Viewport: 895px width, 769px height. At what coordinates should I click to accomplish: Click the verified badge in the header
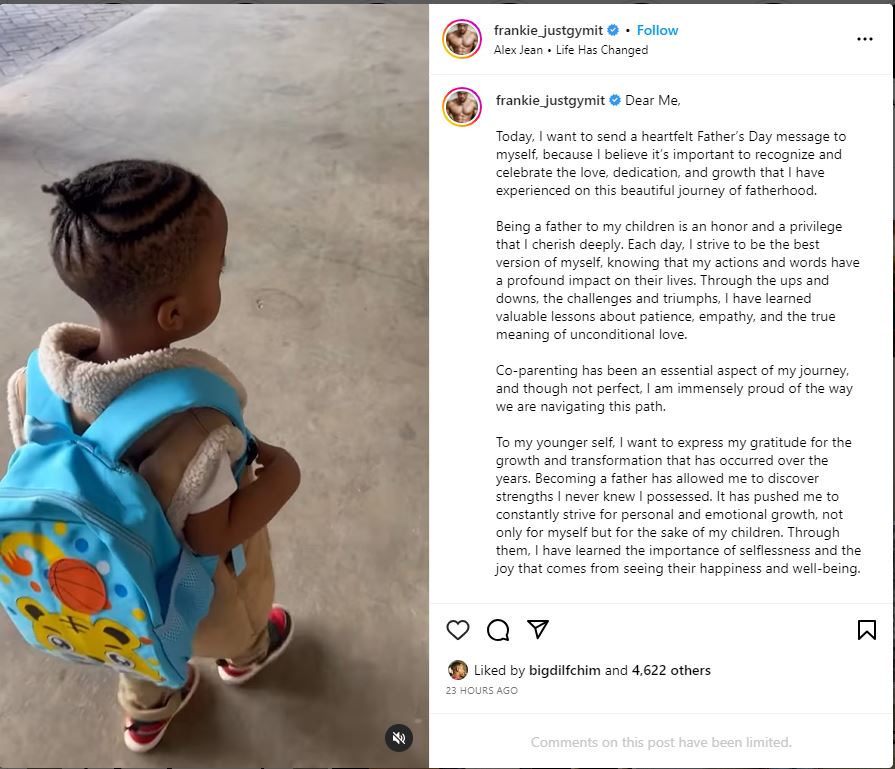613,30
